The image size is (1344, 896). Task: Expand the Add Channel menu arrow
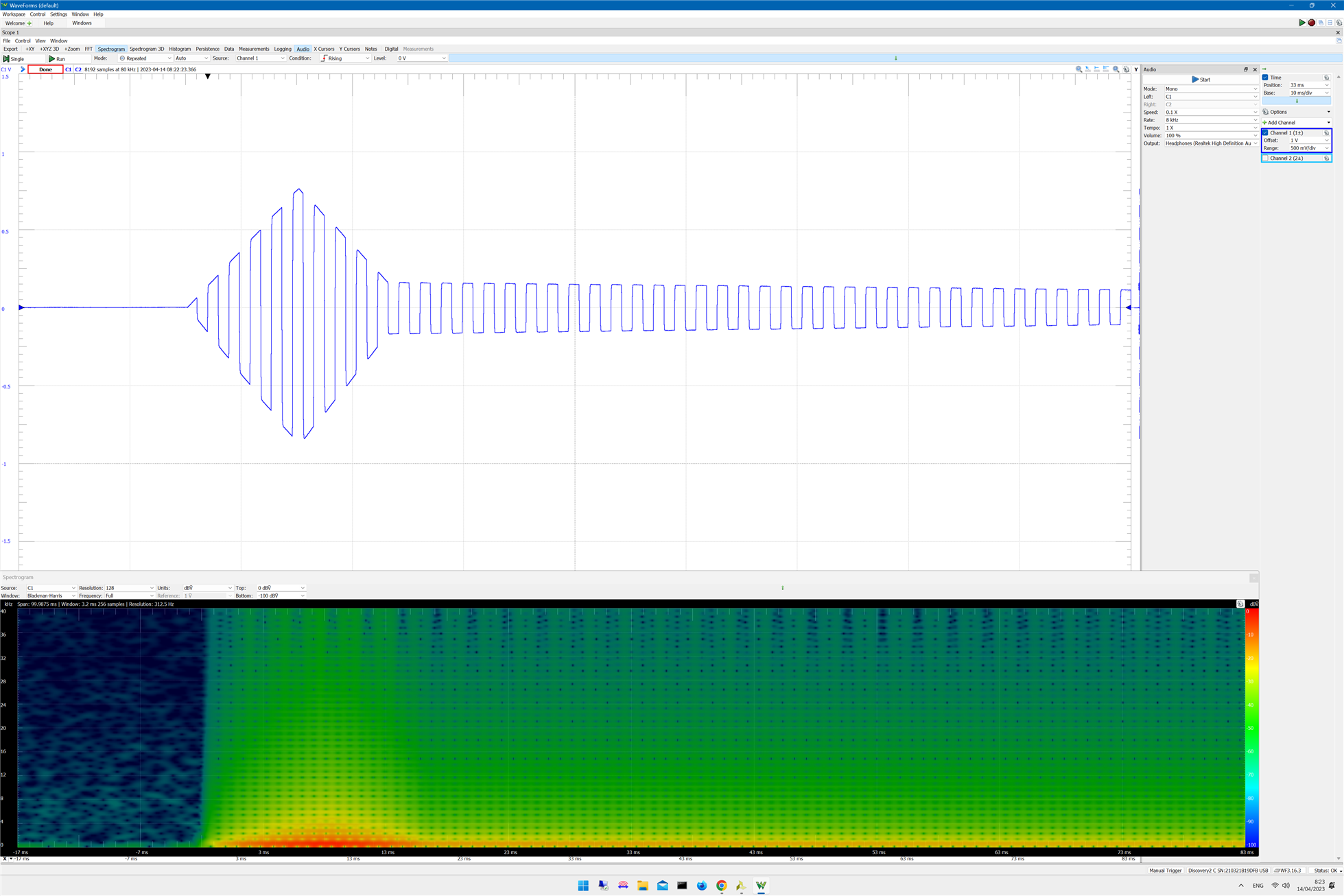pyautogui.click(x=1329, y=123)
